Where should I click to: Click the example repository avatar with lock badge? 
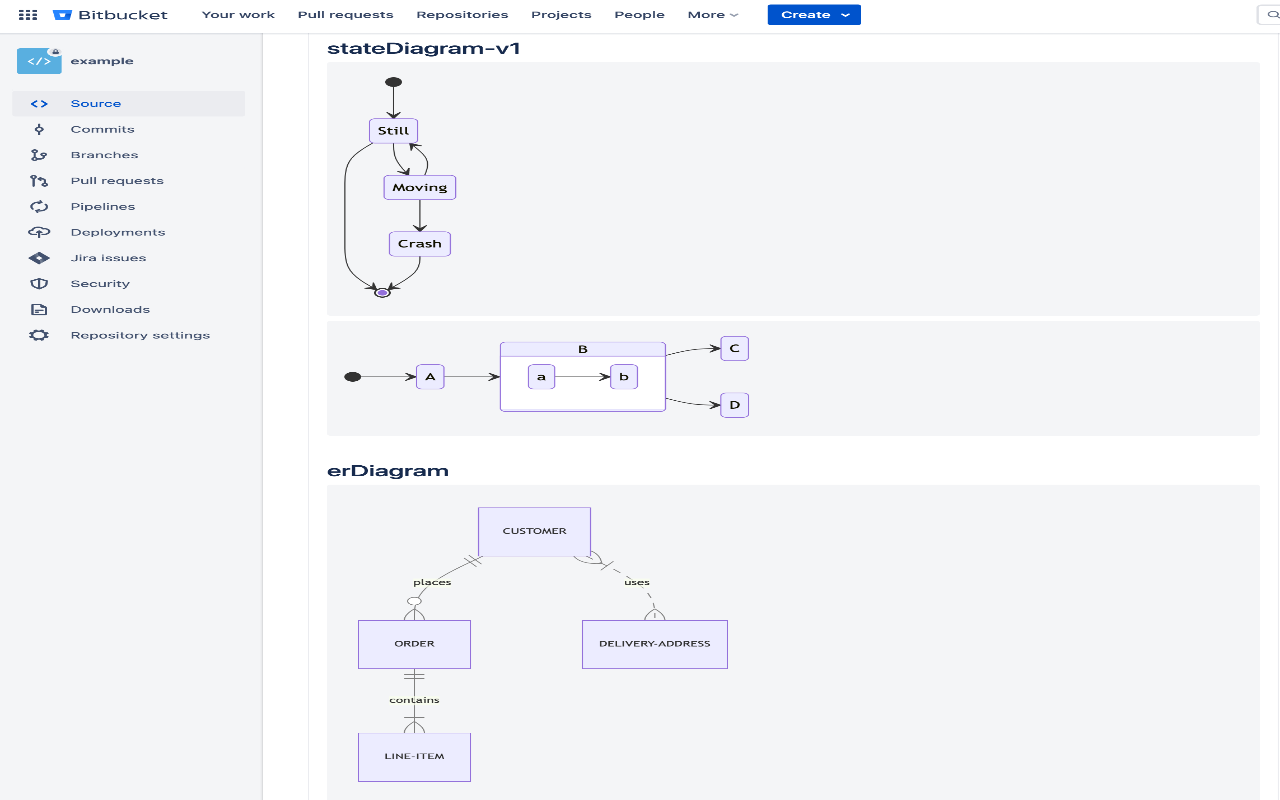tap(39, 60)
